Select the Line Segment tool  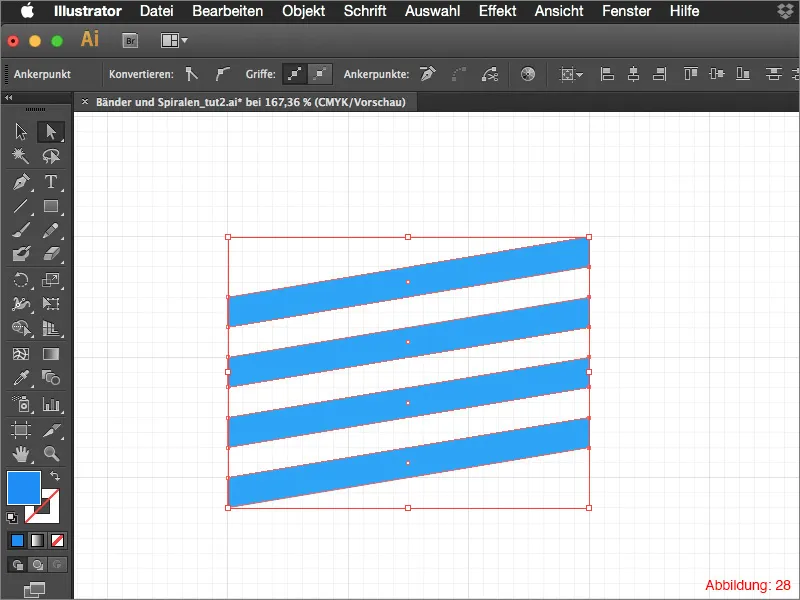tap(21, 206)
